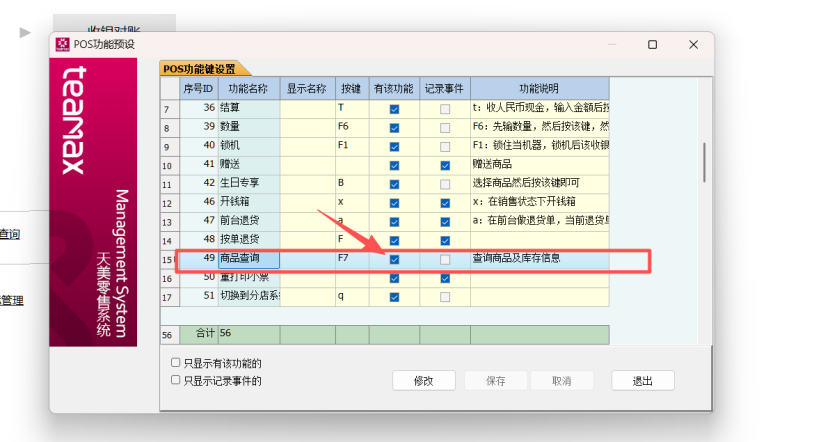Toggle 有该功能 checkbox for 商品查询 row
Viewport: 830px width, 442px height.
pyautogui.click(x=394, y=259)
